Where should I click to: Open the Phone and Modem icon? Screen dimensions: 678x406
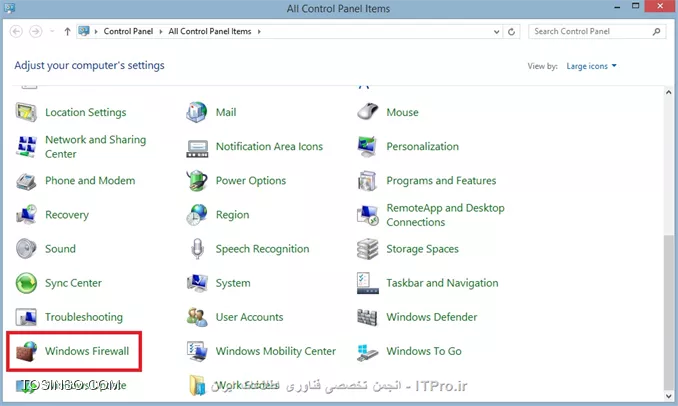[x=26, y=181]
